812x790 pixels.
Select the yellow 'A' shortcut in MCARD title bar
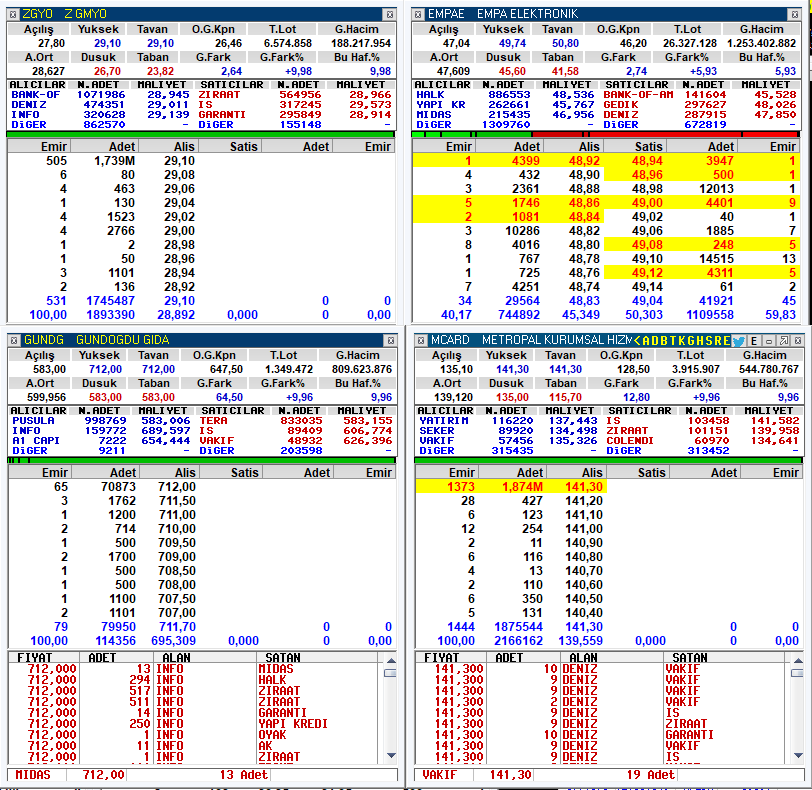point(646,341)
